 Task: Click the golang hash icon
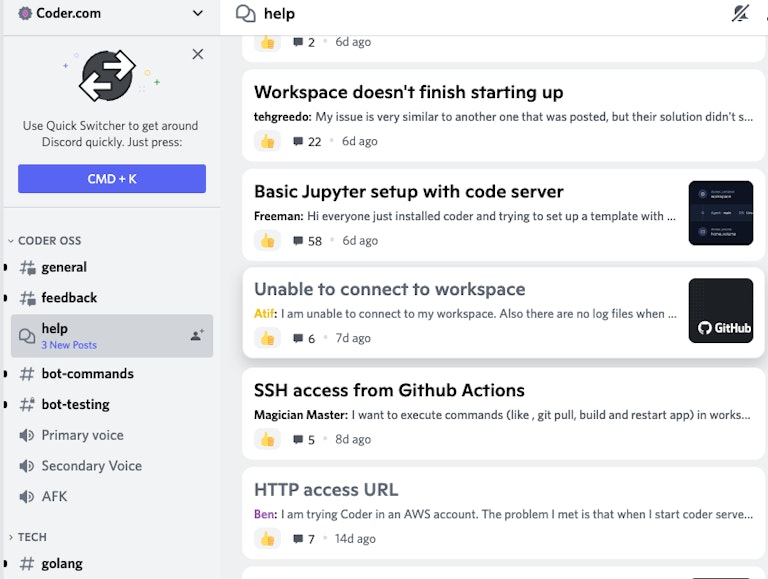point(27,564)
